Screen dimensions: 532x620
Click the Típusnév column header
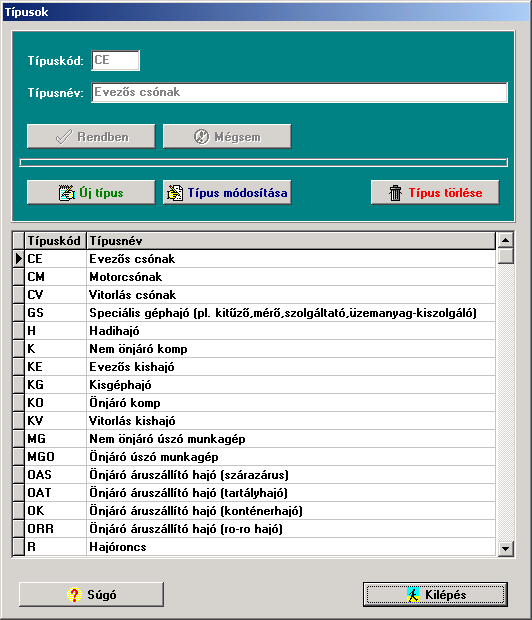coord(291,241)
